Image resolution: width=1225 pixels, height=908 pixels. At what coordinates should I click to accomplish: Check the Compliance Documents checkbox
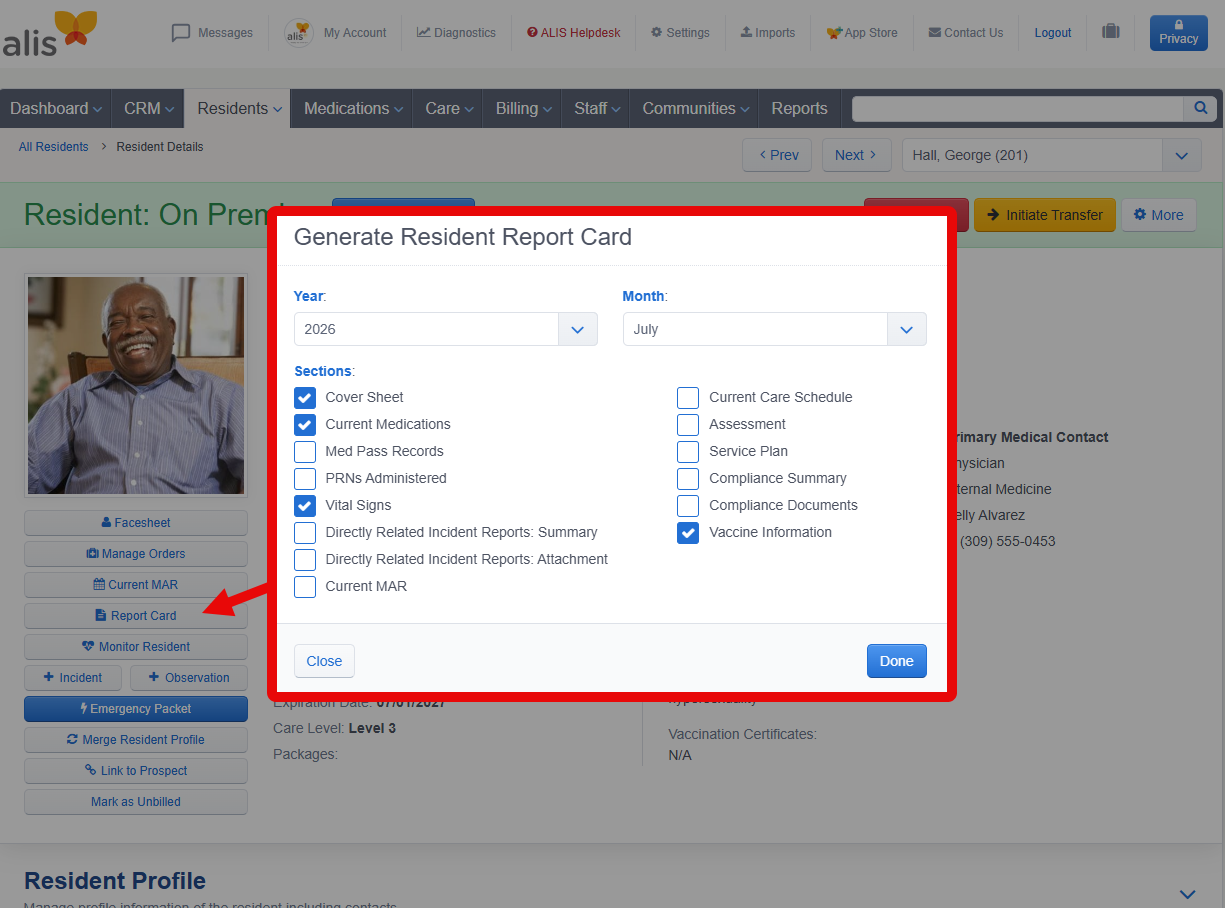tap(688, 505)
